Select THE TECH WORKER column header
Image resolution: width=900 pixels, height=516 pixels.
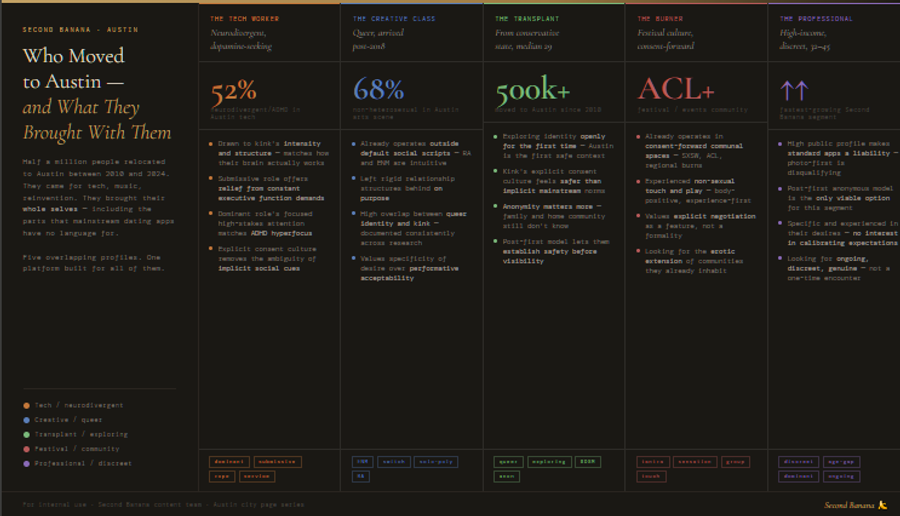pos(245,19)
